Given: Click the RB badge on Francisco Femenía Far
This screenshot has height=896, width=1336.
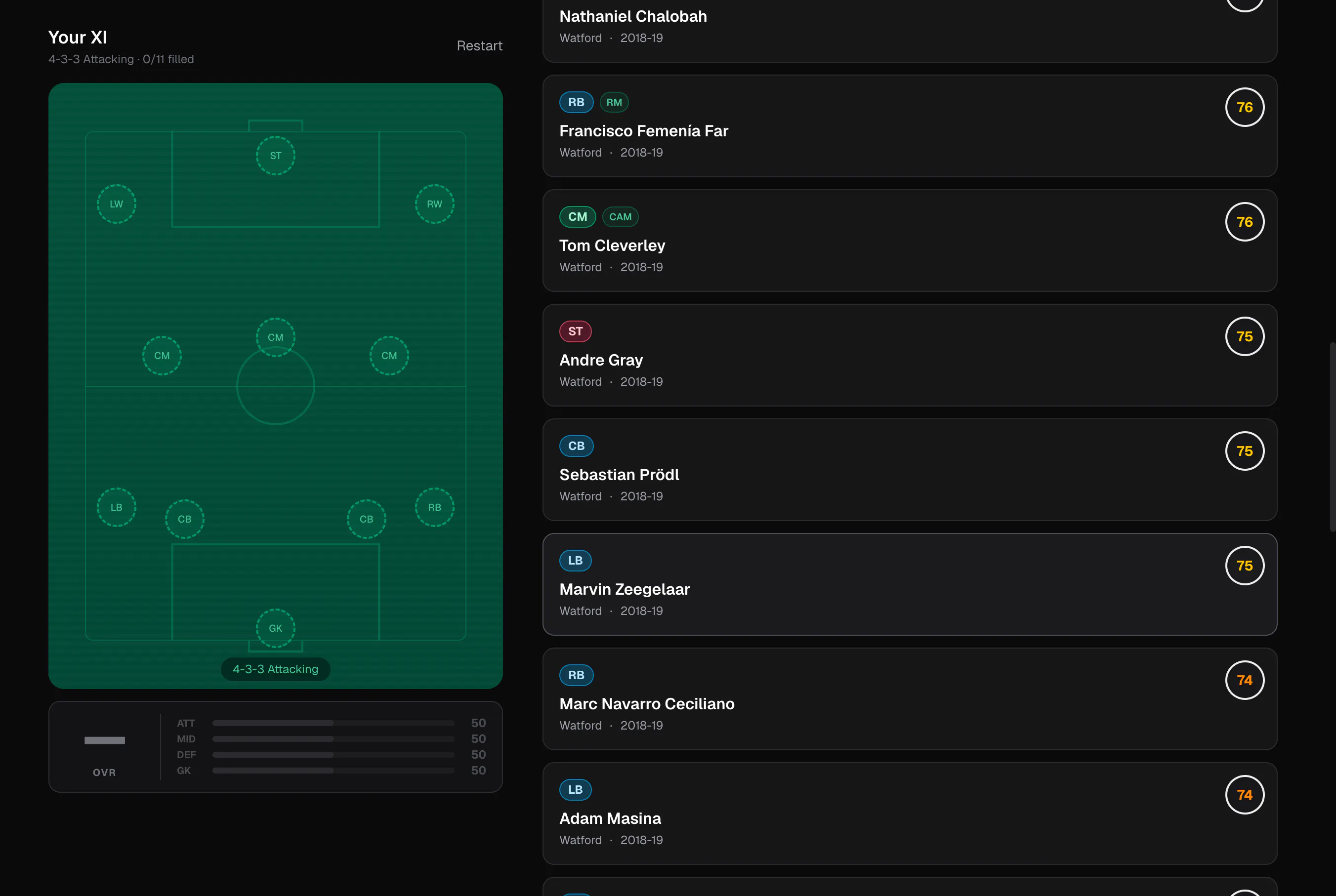Looking at the screenshot, I should click(x=576, y=102).
